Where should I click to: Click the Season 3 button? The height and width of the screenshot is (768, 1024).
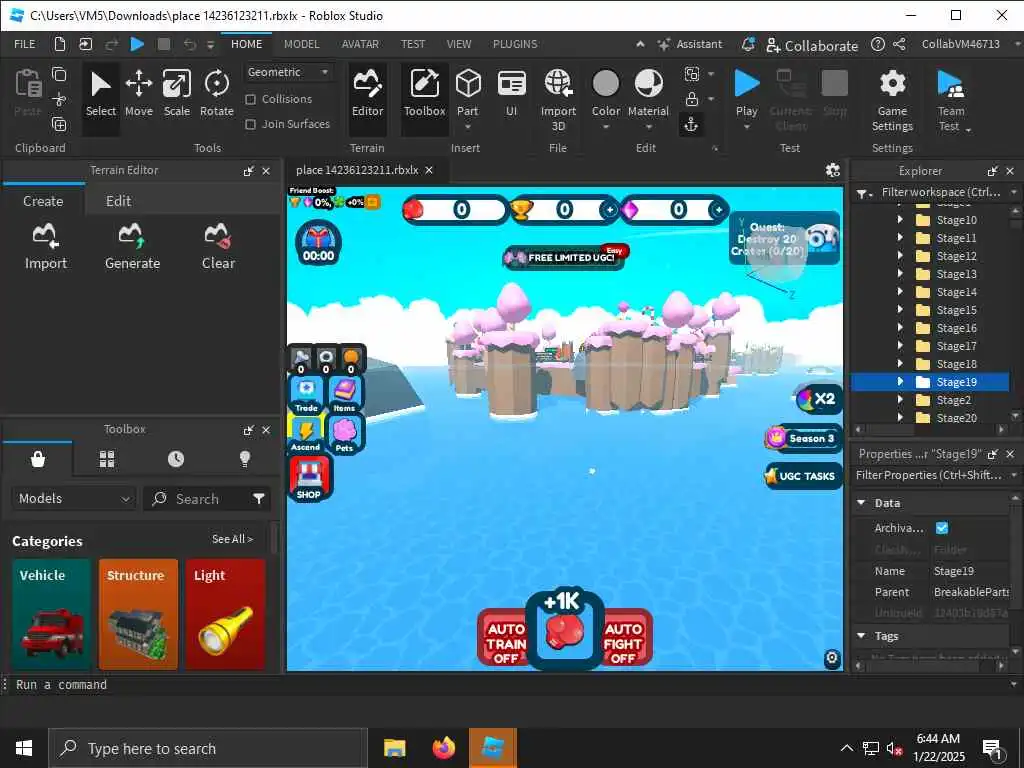point(802,438)
